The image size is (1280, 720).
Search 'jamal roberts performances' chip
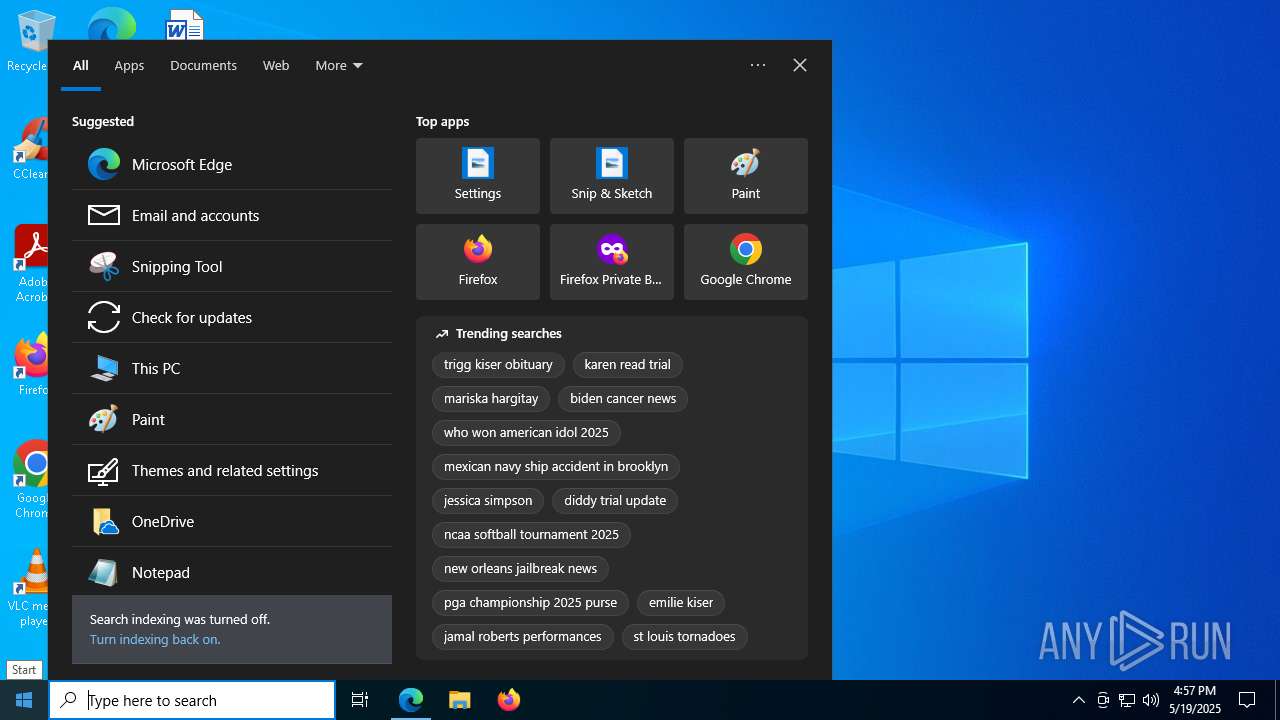click(x=523, y=637)
